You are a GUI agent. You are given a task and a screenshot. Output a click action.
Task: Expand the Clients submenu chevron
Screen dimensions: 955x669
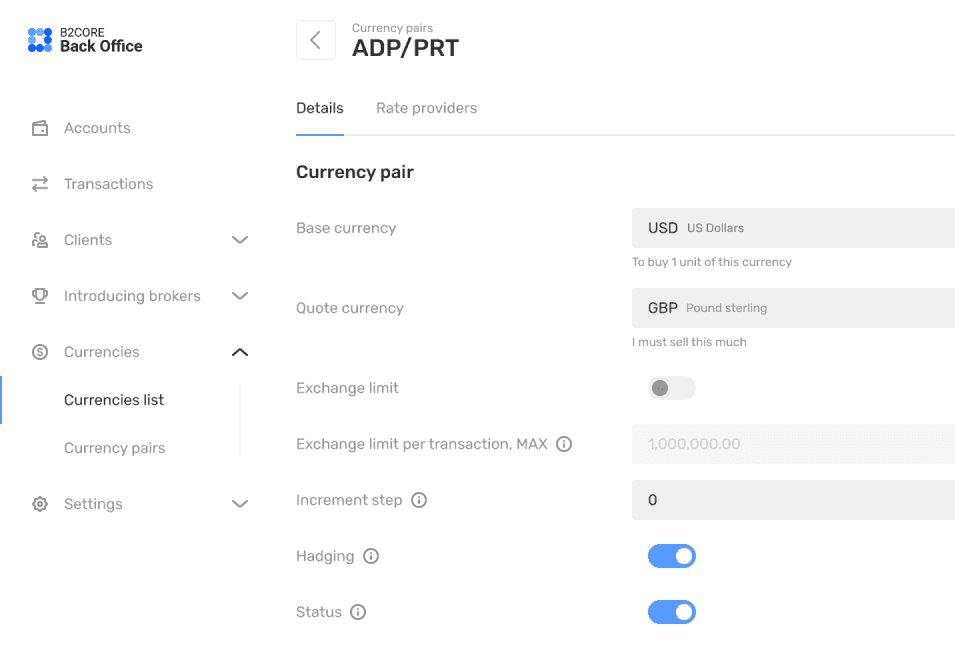click(240, 240)
